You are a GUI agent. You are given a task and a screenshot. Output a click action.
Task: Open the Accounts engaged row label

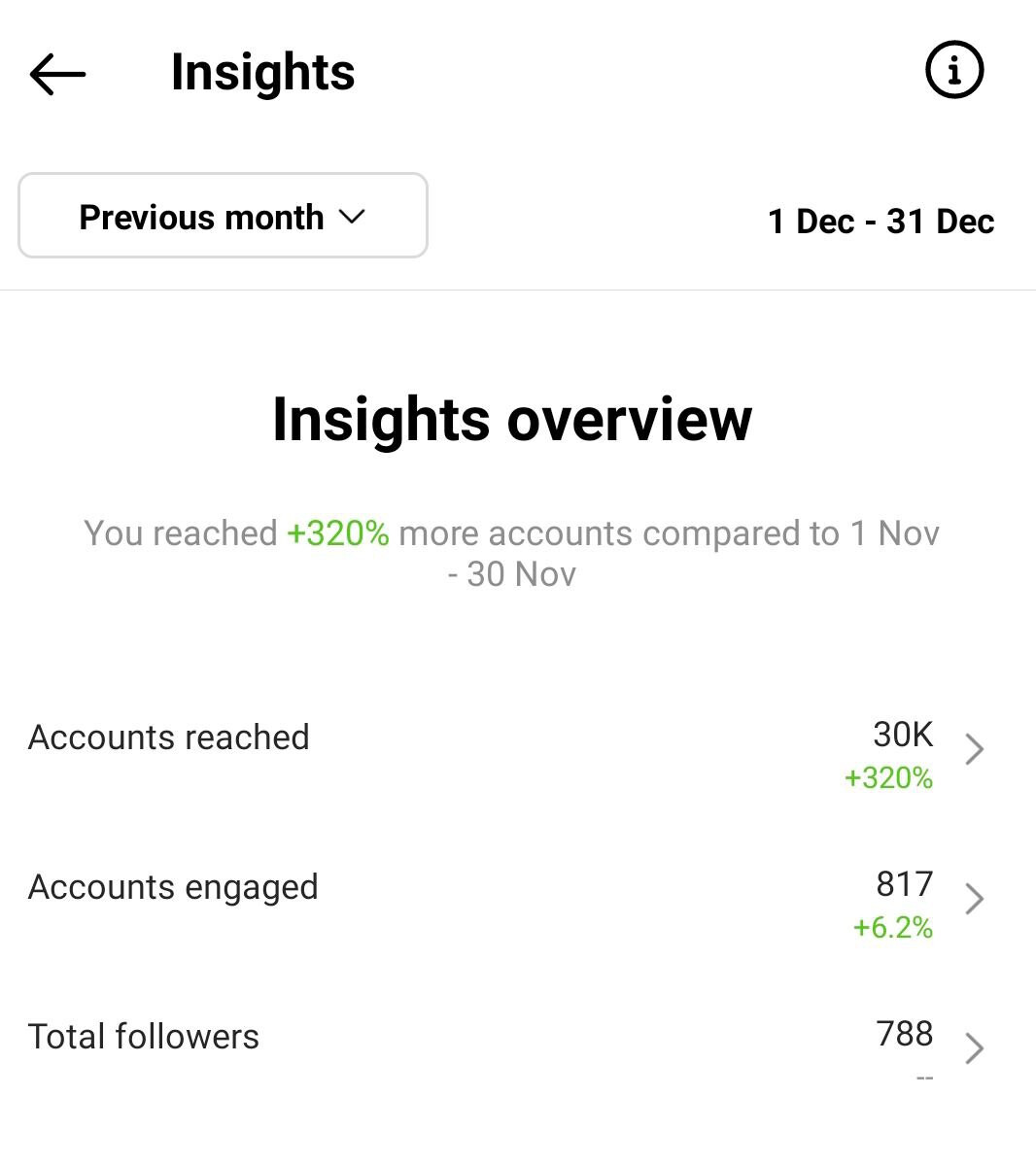point(173,887)
